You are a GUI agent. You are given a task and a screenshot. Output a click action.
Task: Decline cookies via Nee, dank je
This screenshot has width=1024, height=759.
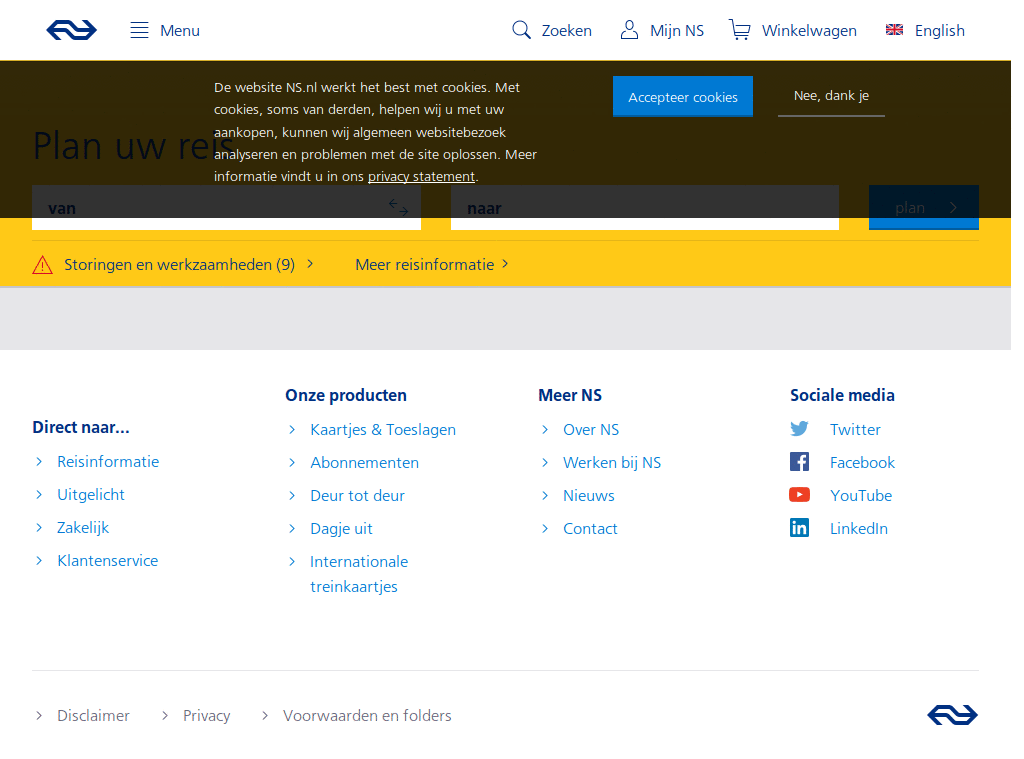pos(831,96)
